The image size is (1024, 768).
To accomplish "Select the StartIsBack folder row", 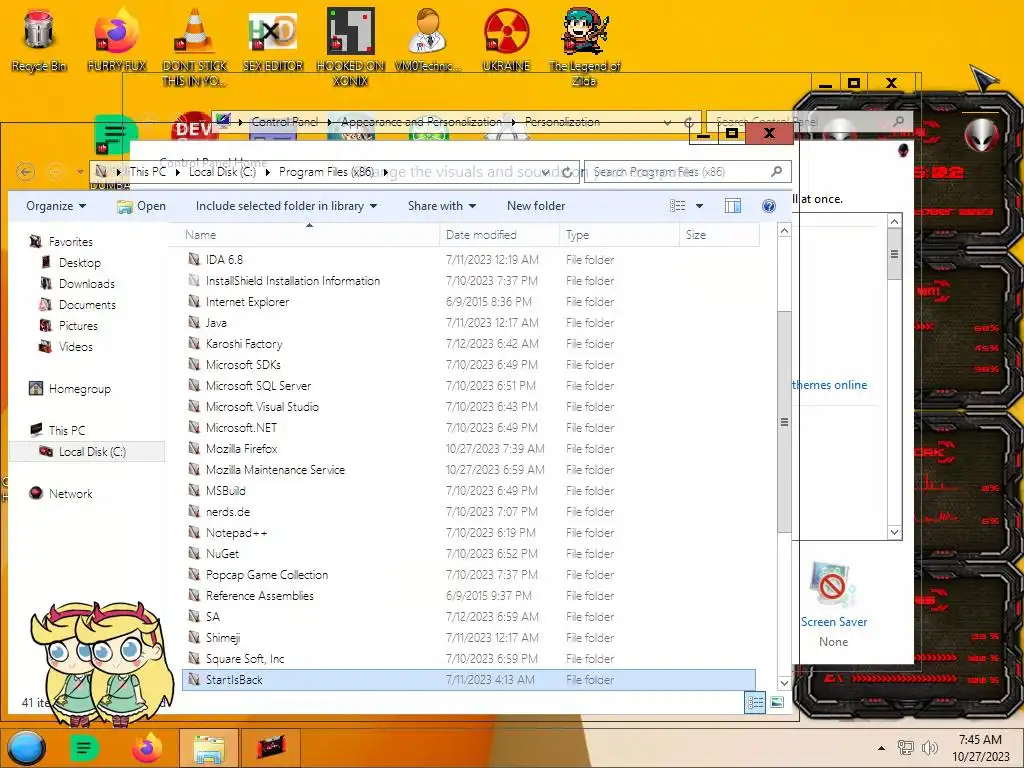I will click(x=469, y=679).
